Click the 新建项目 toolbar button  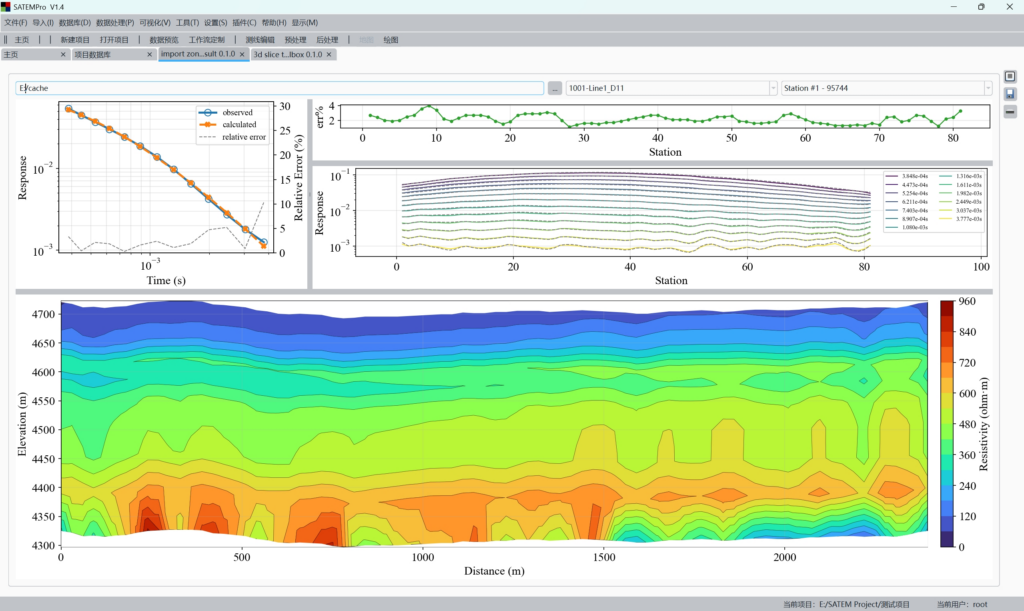click(75, 39)
